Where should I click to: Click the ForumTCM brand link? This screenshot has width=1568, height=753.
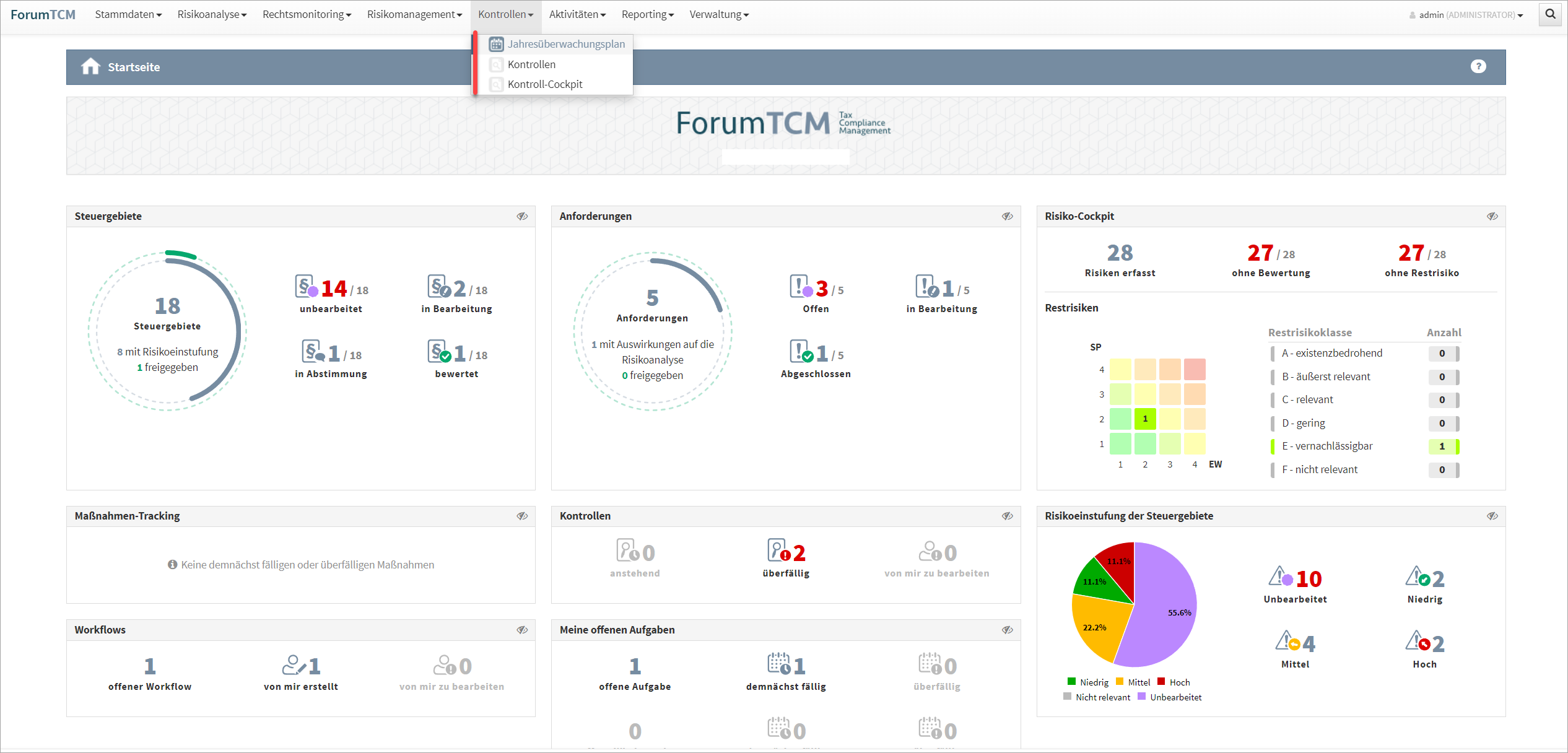coord(43,14)
